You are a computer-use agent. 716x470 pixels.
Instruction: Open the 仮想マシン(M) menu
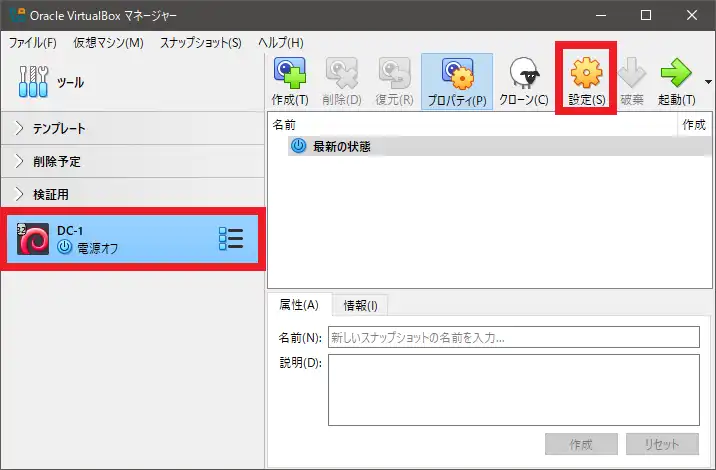(x=108, y=43)
